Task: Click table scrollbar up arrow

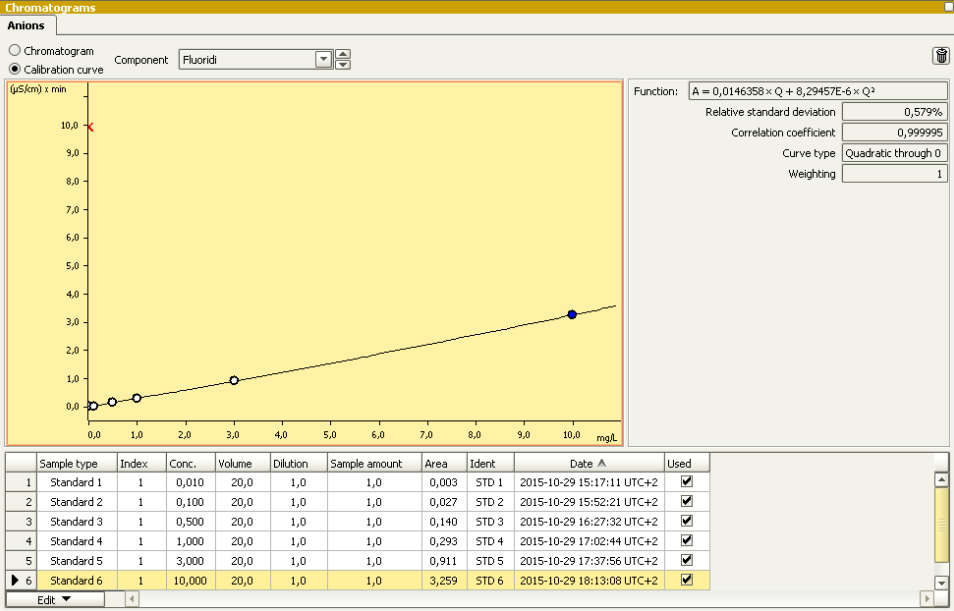Action: coord(941,480)
